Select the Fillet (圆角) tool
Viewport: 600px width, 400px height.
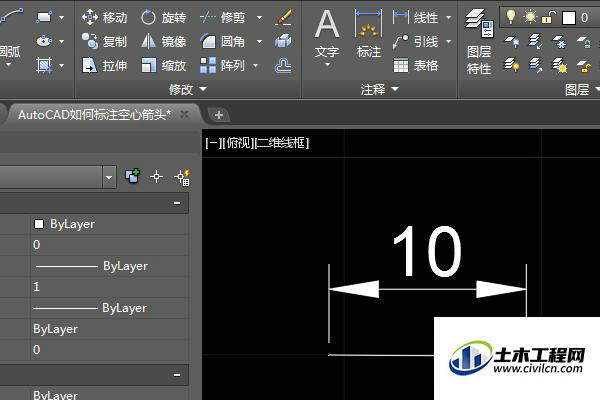tap(222, 41)
